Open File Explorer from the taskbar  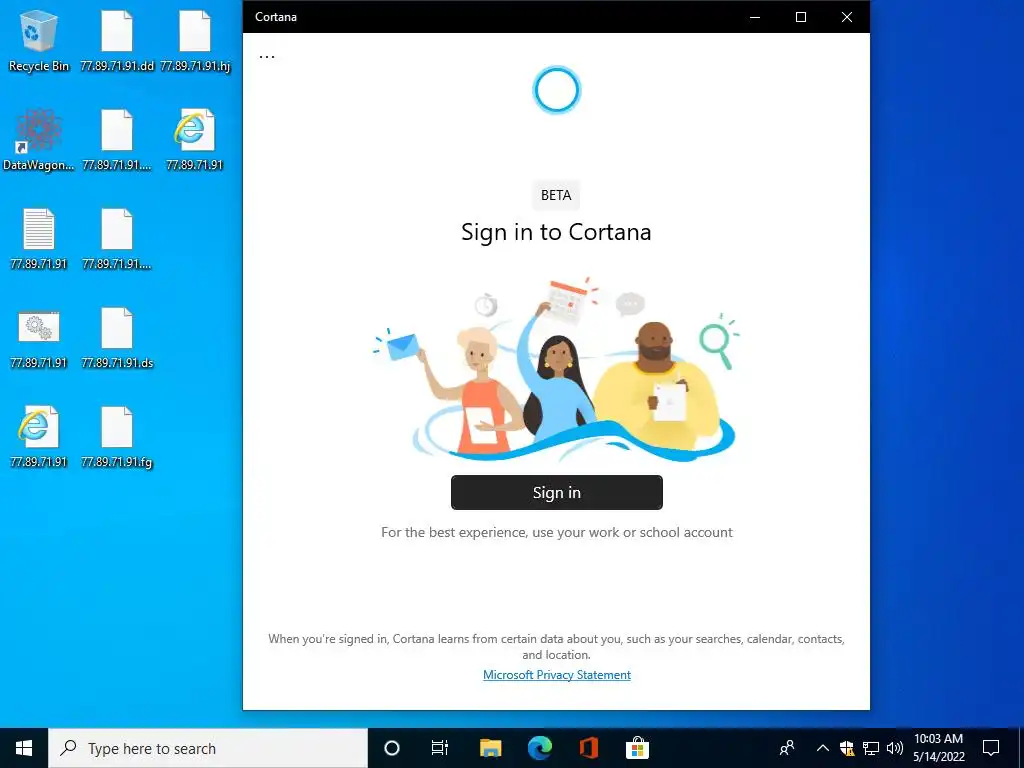(x=490, y=748)
